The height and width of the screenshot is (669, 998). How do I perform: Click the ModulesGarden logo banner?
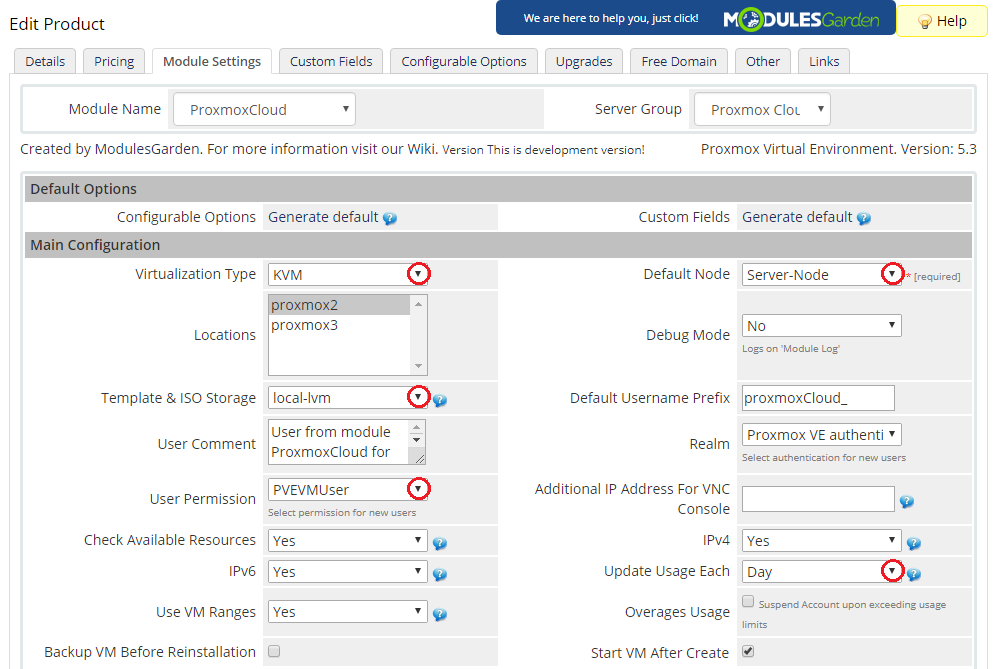pos(696,18)
